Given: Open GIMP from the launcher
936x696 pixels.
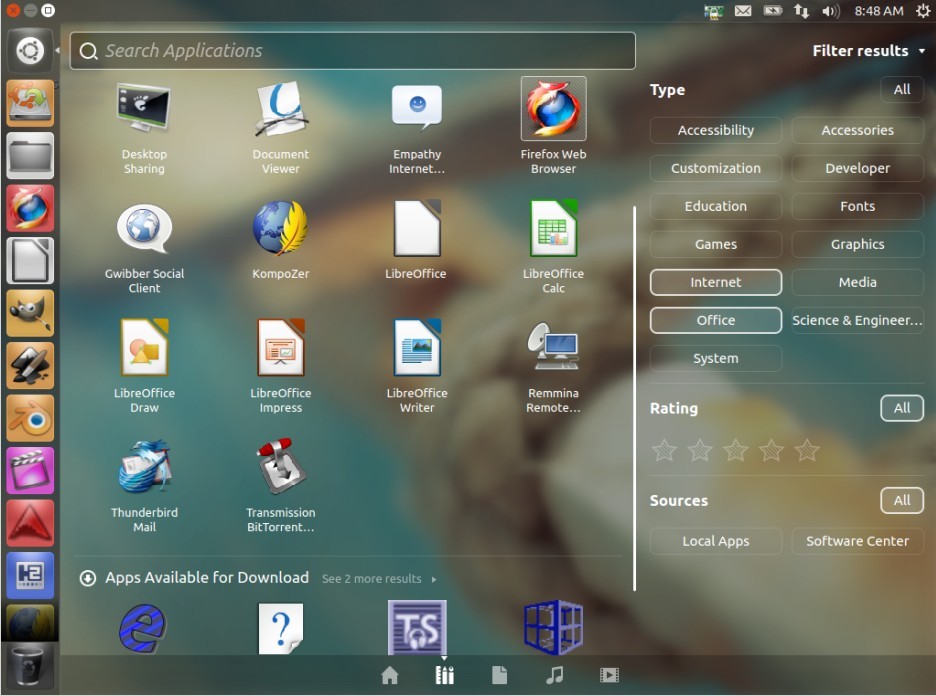Looking at the screenshot, I should click(x=30, y=313).
